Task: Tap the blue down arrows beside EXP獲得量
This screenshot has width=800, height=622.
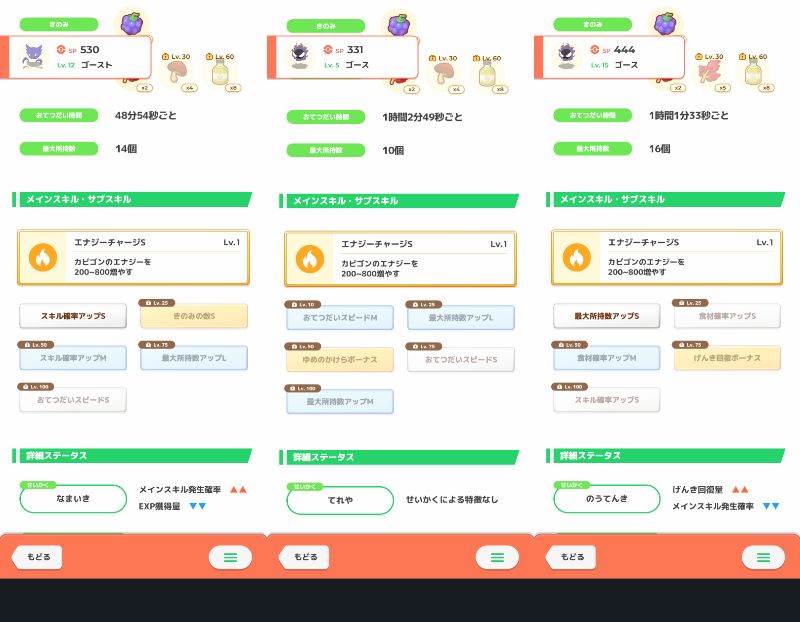Action: click(x=197, y=506)
